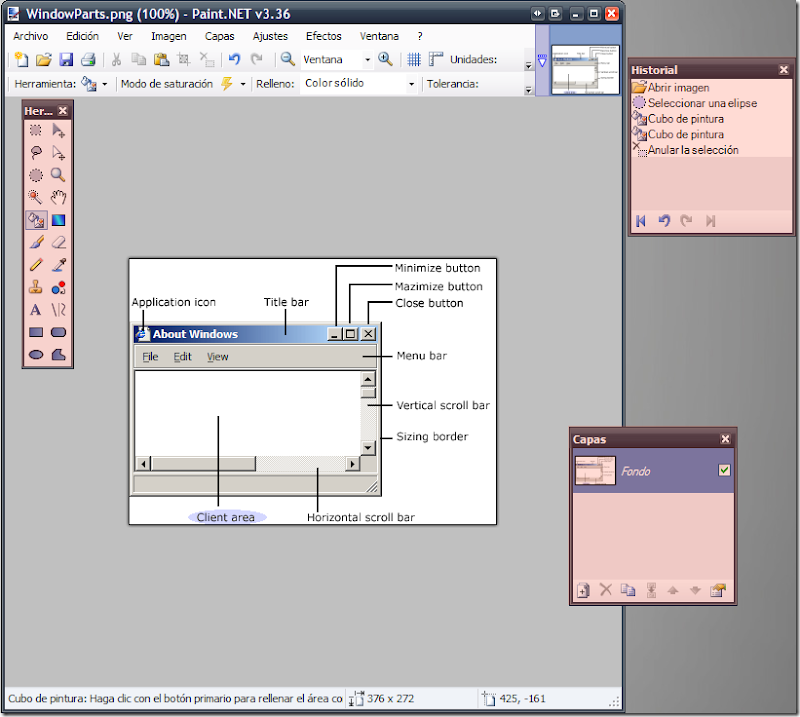
Task: Click the Zoom in magnifier icon
Action: (385, 59)
